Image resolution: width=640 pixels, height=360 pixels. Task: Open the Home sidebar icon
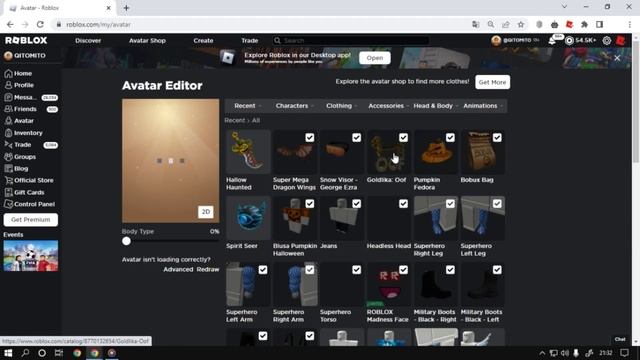point(8,73)
